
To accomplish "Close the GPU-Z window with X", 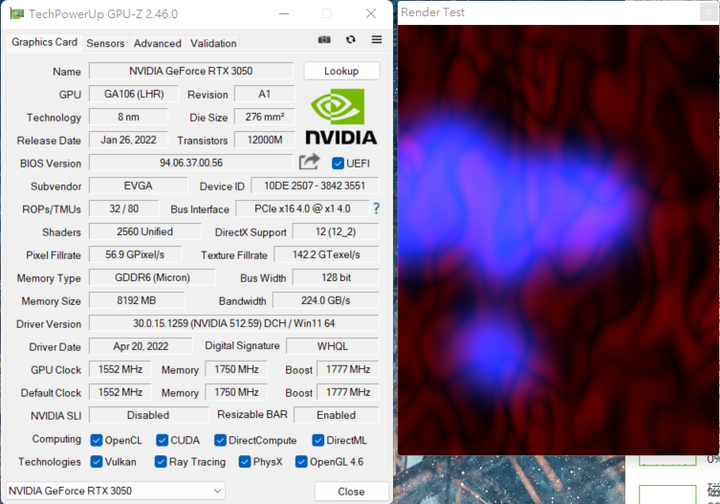I will point(371,14).
